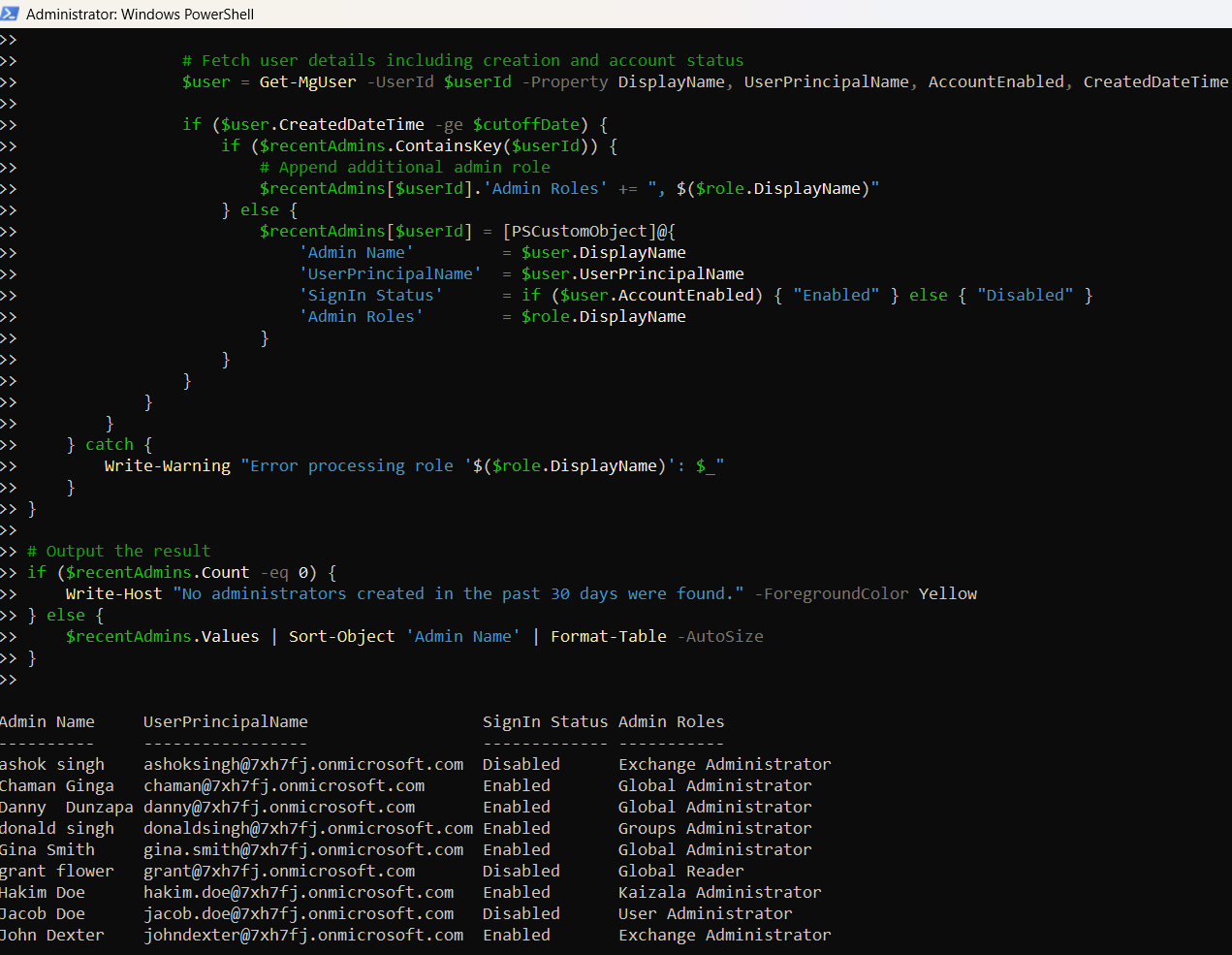Image resolution: width=1232 pixels, height=955 pixels.
Task: Click the Sort-Object cmdlet in the pipeline
Action: 341,637
